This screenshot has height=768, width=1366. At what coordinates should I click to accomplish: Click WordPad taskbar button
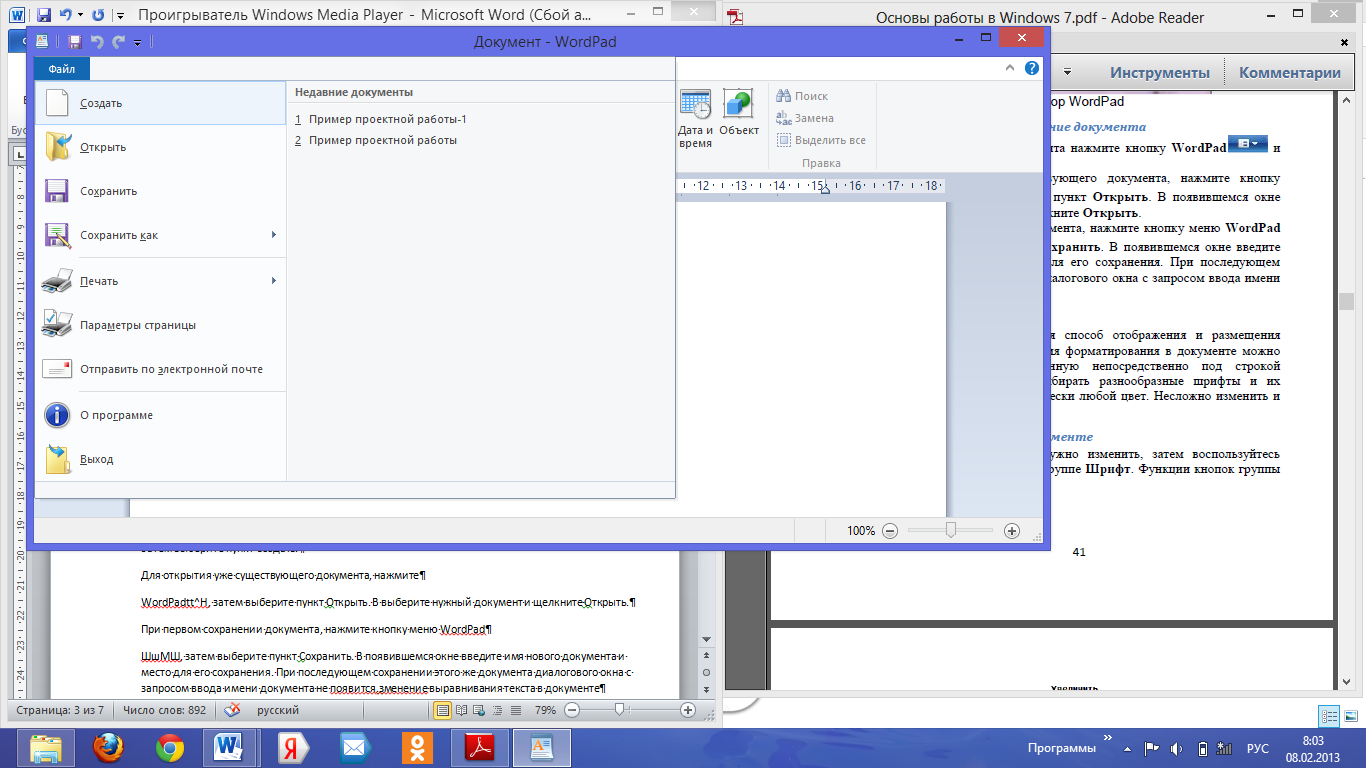coord(541,747)
